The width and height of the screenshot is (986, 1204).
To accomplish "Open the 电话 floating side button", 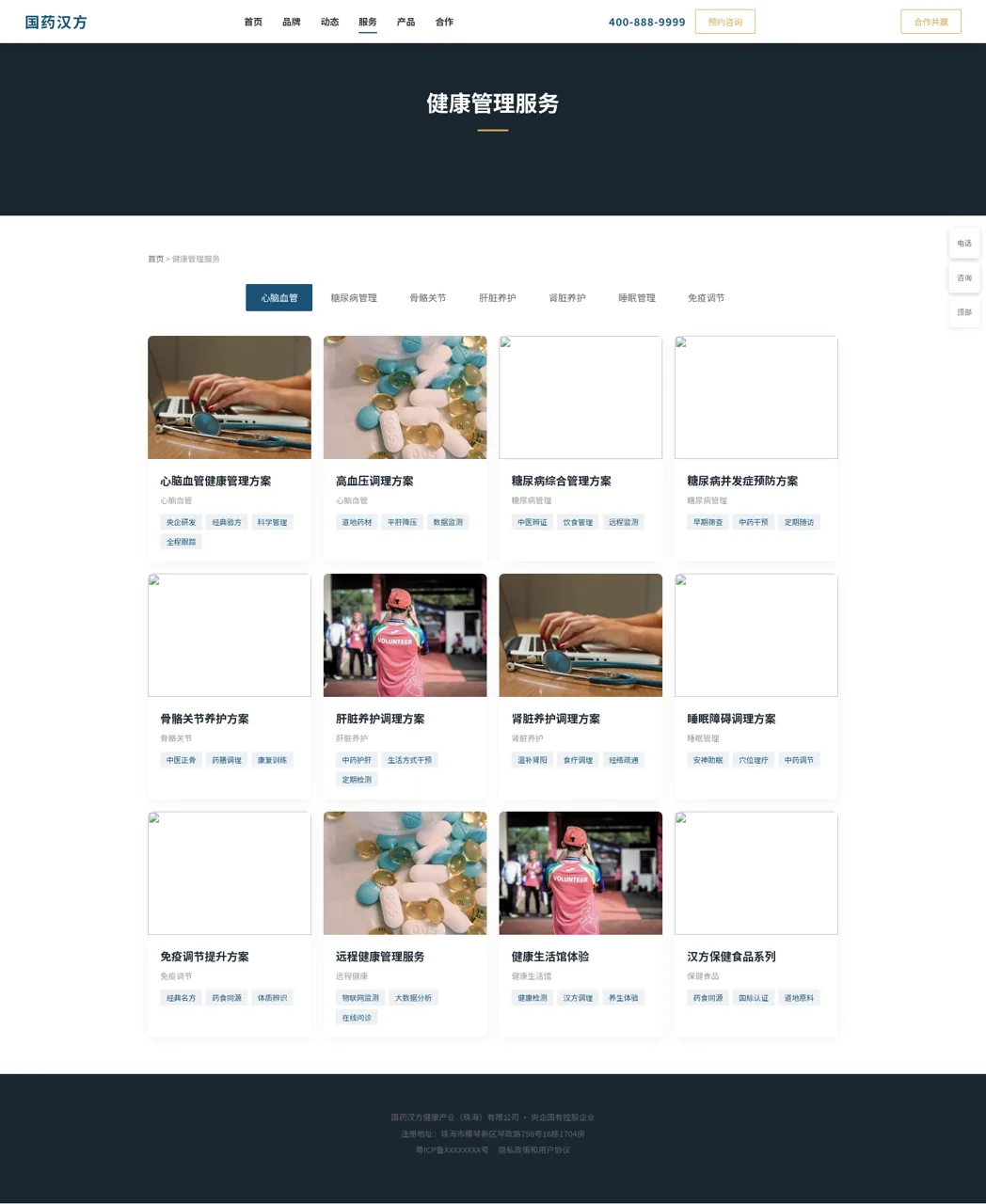I will pyautogui.click(x=964, y=244).
